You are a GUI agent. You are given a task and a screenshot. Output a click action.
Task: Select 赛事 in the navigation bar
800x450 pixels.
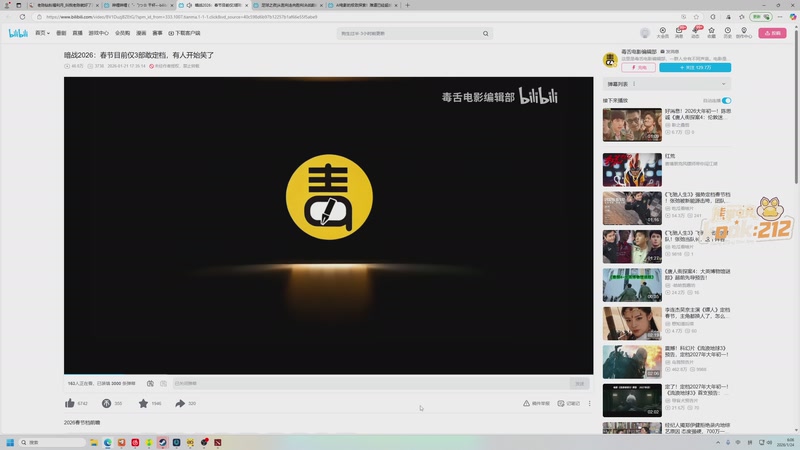(158, 33)
